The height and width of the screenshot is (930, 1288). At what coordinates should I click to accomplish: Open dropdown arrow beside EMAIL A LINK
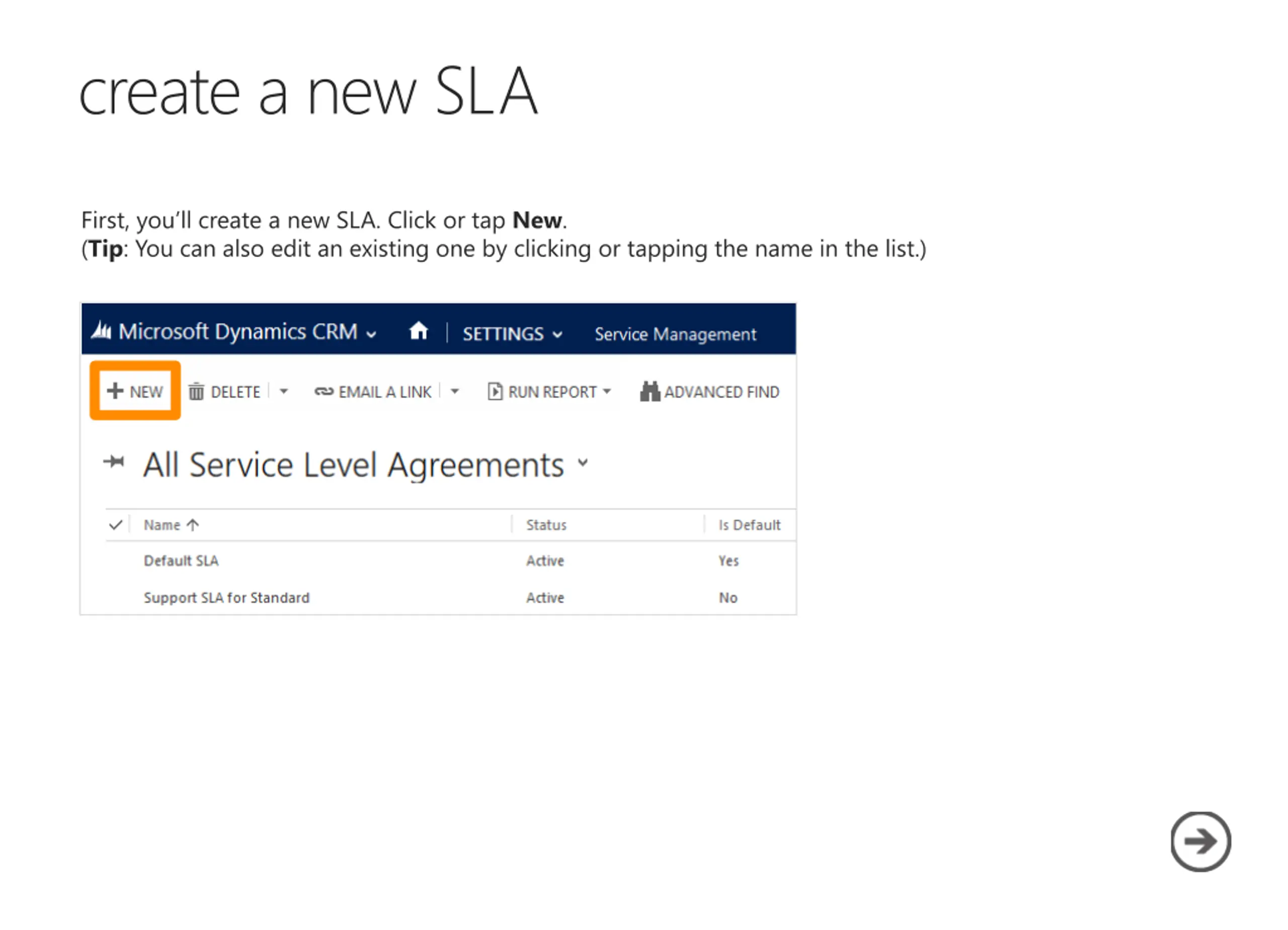(x=455, y=392)
